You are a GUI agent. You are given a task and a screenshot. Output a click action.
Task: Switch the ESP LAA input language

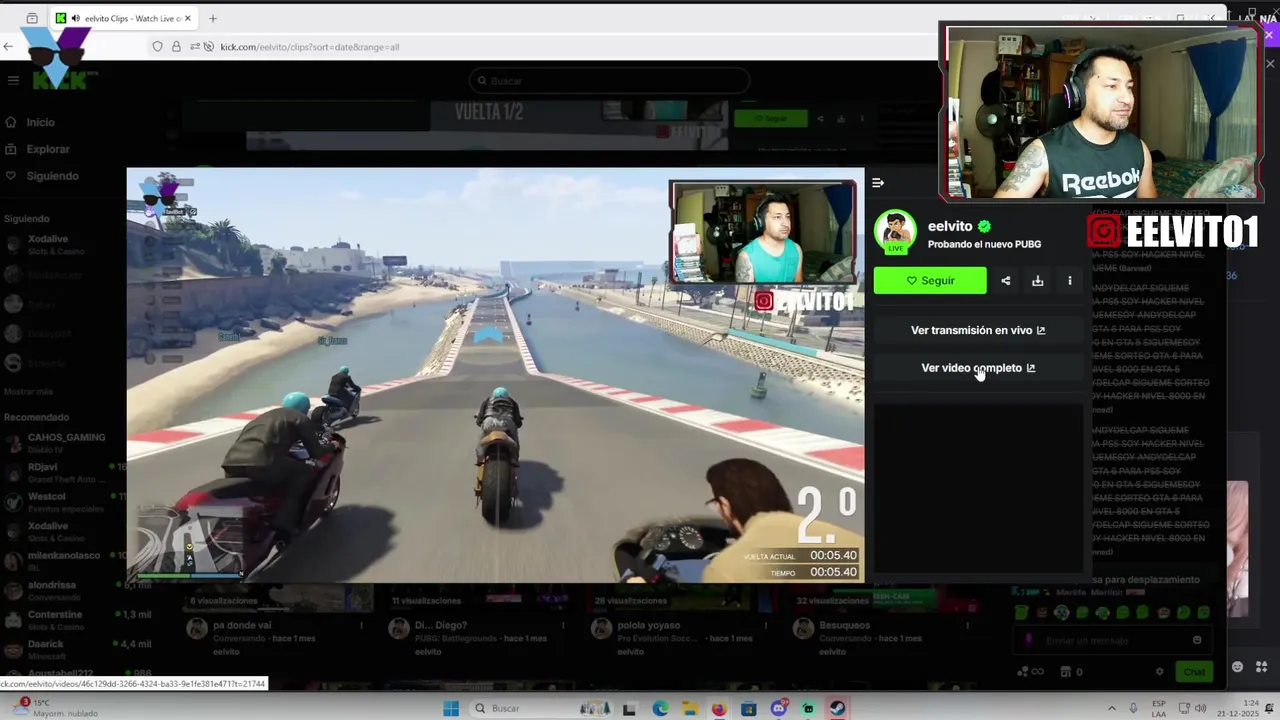point(1159,708)
